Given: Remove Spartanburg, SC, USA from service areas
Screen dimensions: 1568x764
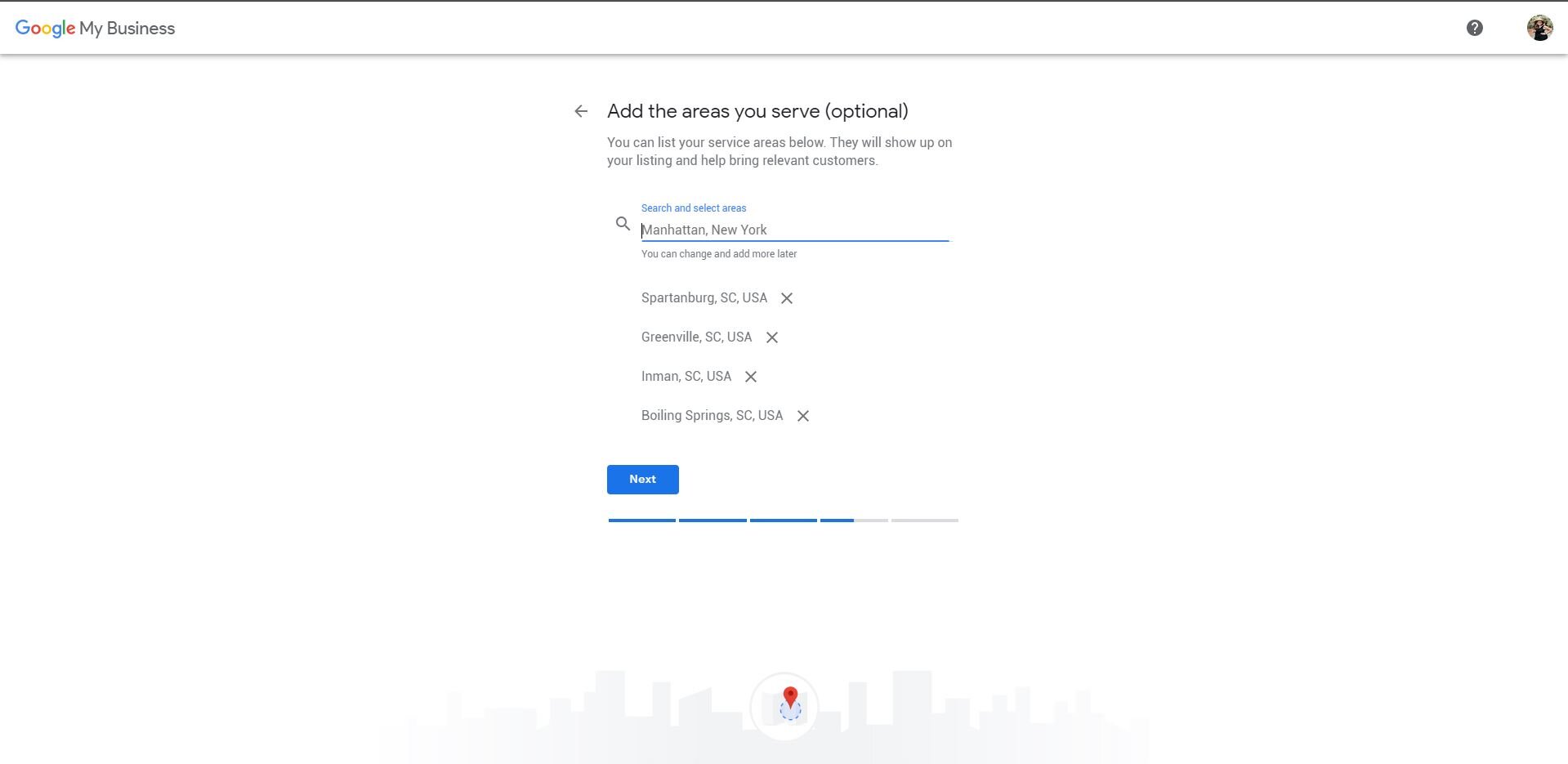Looking at the screenshot, I should pos(787,298).
